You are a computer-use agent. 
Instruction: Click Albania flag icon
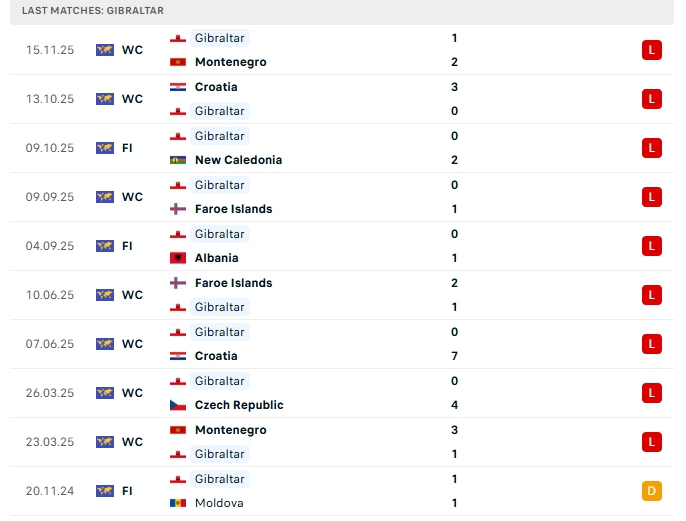click(177, 258)
